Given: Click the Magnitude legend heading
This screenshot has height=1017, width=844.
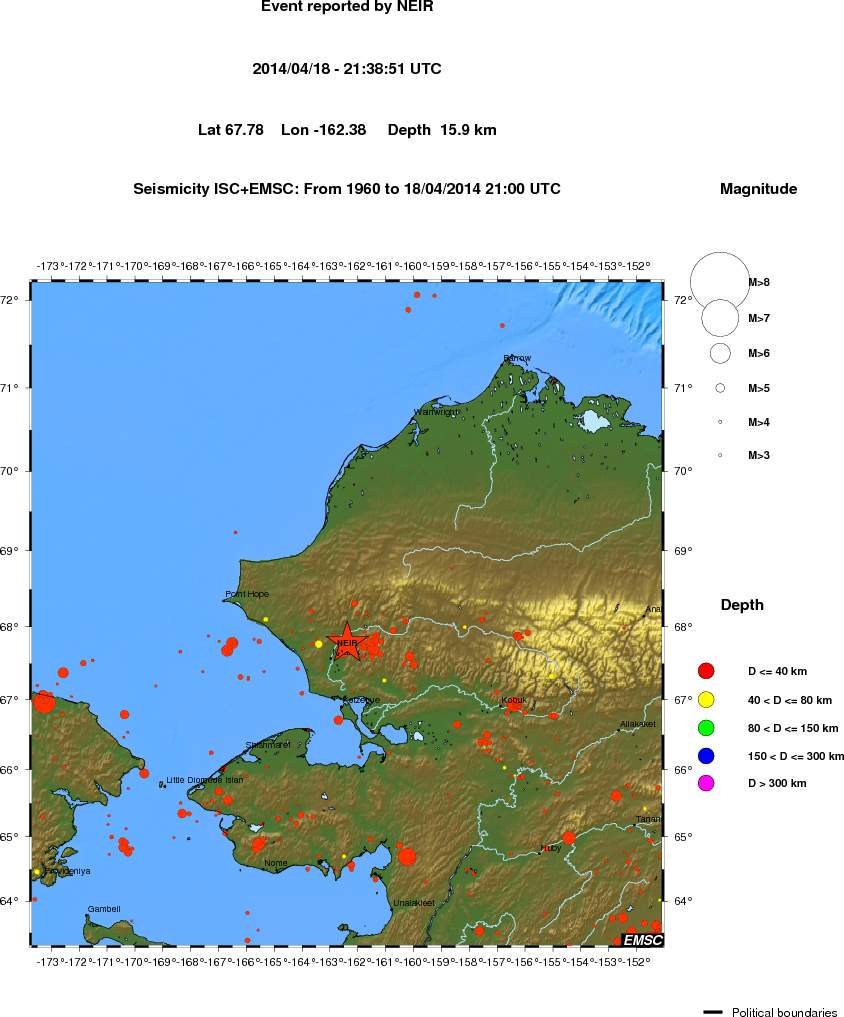Looking at the screenshot, I should pos(758,189).
